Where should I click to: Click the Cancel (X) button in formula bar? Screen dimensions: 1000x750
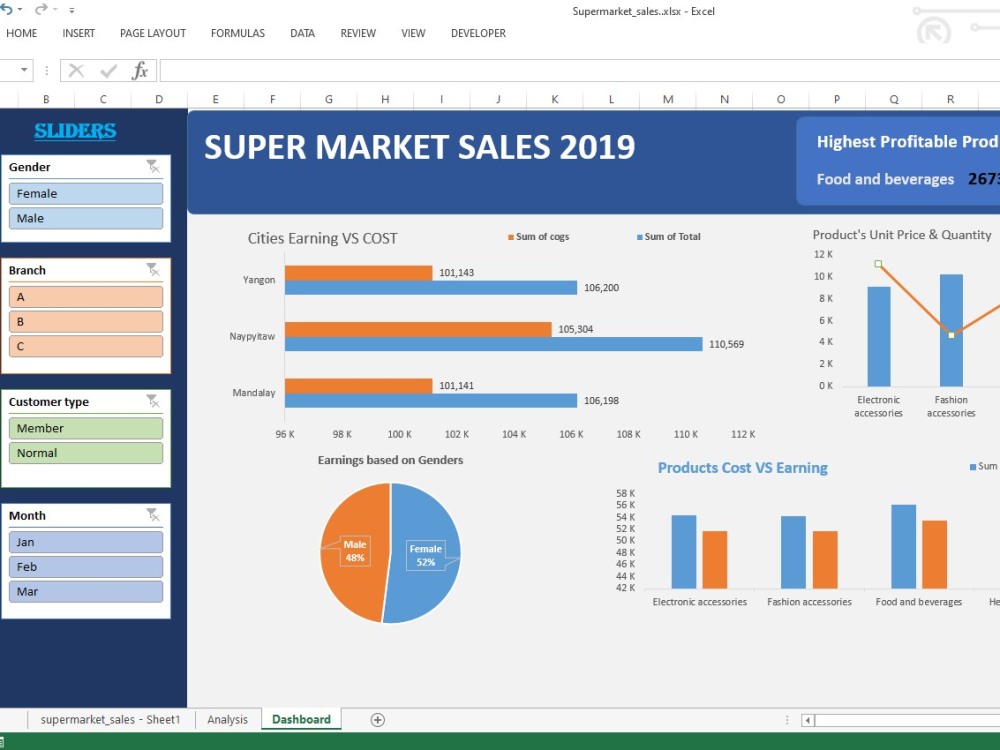click(77, 70)
